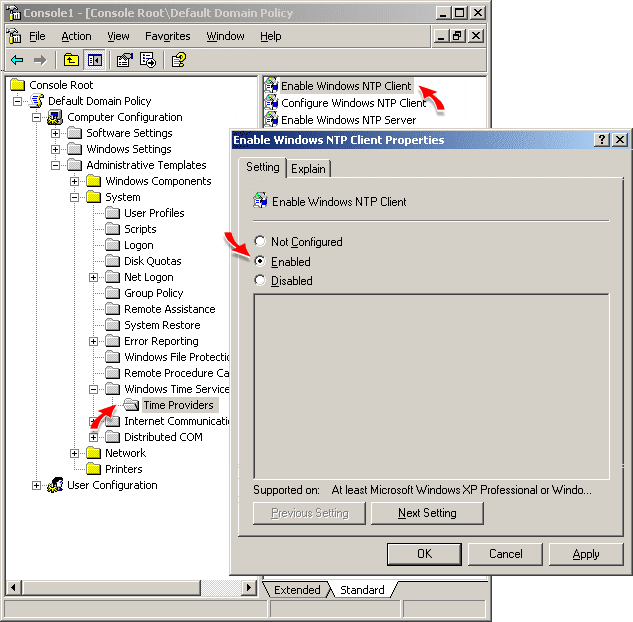Click the Properties toolbar icon
Viewport: 633px width, 622px height.
pos(124,60)
